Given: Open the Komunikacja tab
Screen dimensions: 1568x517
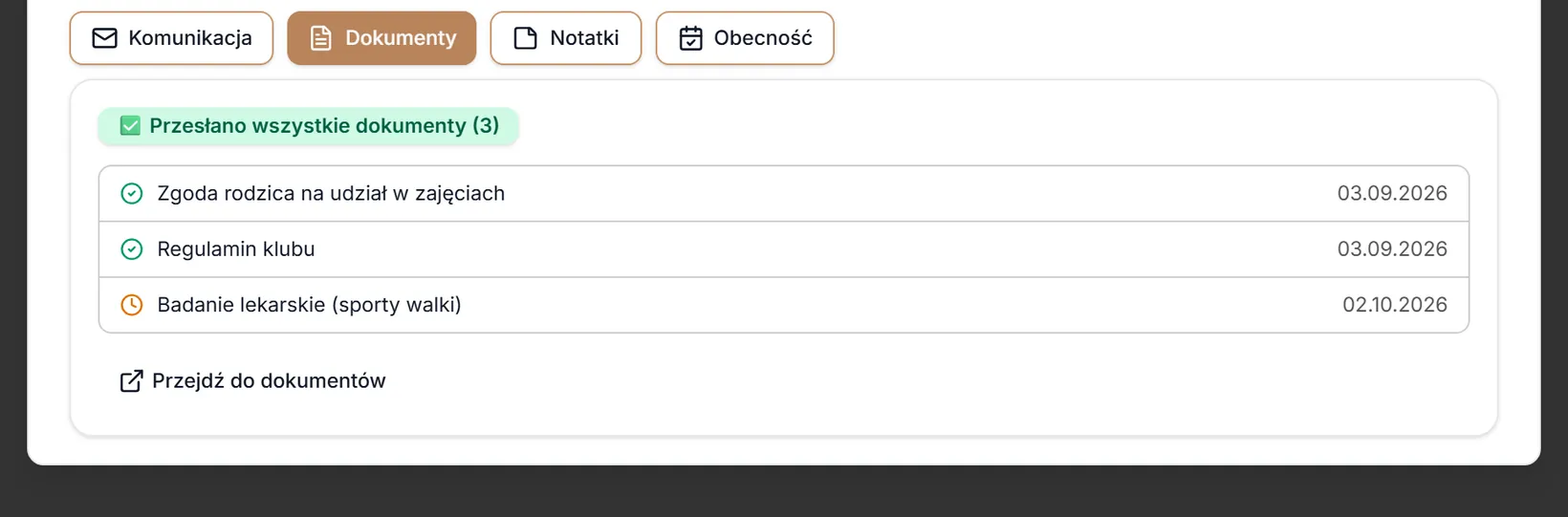Looking at the screenshot, I should tap(171, 38).
